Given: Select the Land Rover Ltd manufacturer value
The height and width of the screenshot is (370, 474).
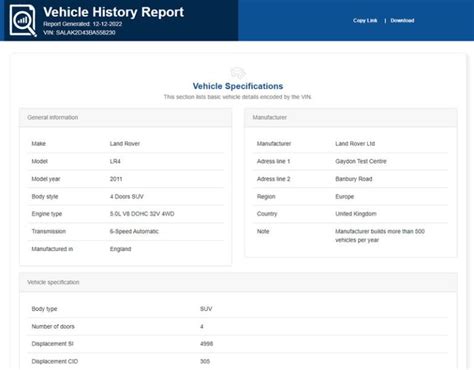Looking at the screenshot, I should tap(355, 144).
